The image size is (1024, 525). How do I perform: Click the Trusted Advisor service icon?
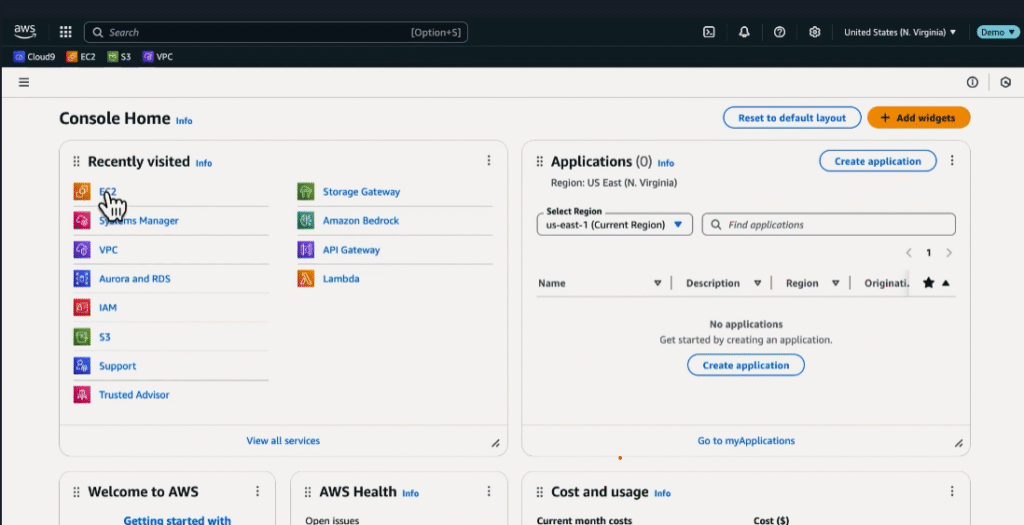(x=82, y=394)
